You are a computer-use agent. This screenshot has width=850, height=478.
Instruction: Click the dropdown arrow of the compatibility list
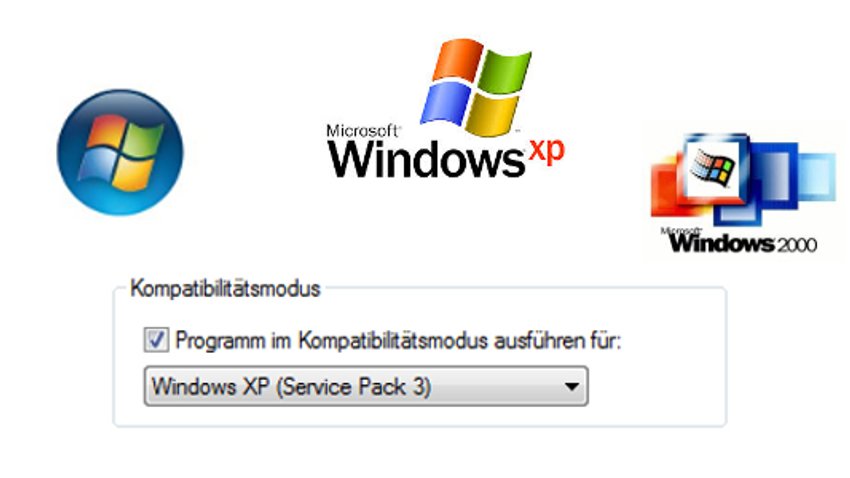571,387
